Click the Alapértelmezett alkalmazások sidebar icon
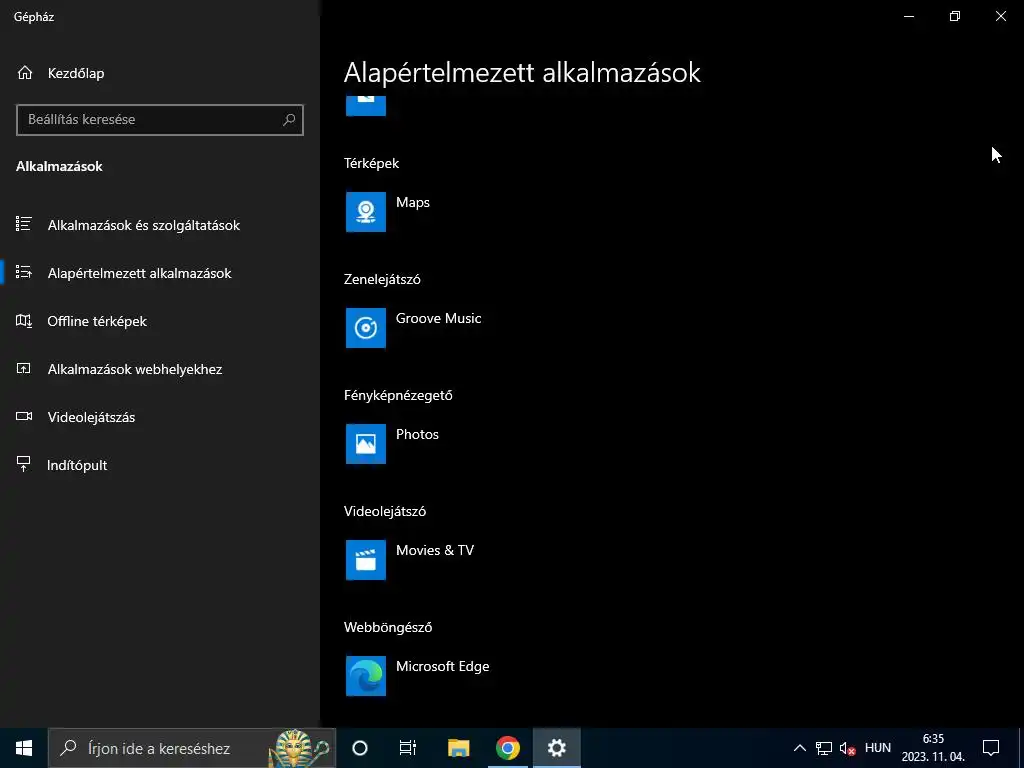This screenshot has width=1024, height=768. [24, 272]
